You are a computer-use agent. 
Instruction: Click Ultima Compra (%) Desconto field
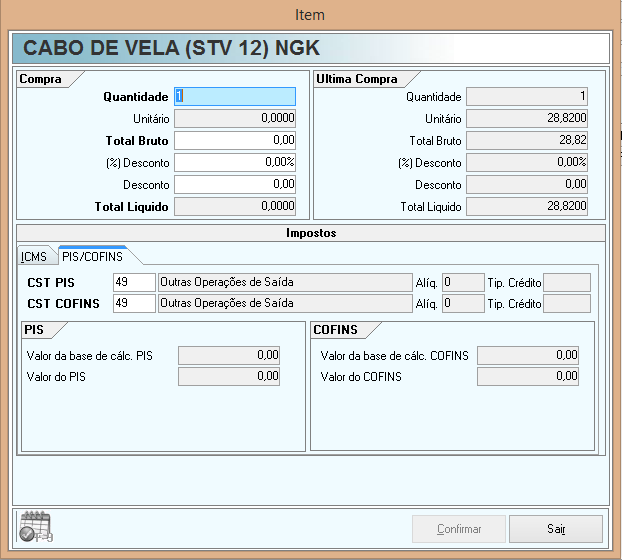click(x=527, y=162)
